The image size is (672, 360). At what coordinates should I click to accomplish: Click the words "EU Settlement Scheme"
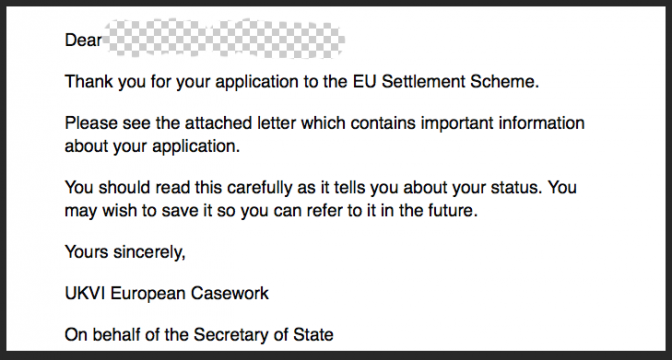(446, 81)
